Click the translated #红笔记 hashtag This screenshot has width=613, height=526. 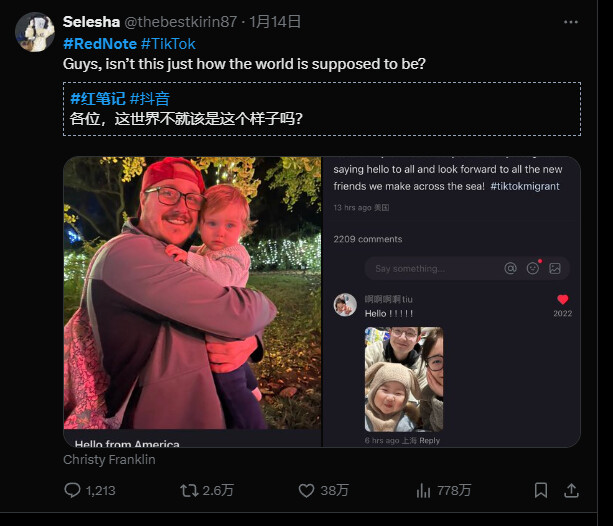click(x=98, y=98)
